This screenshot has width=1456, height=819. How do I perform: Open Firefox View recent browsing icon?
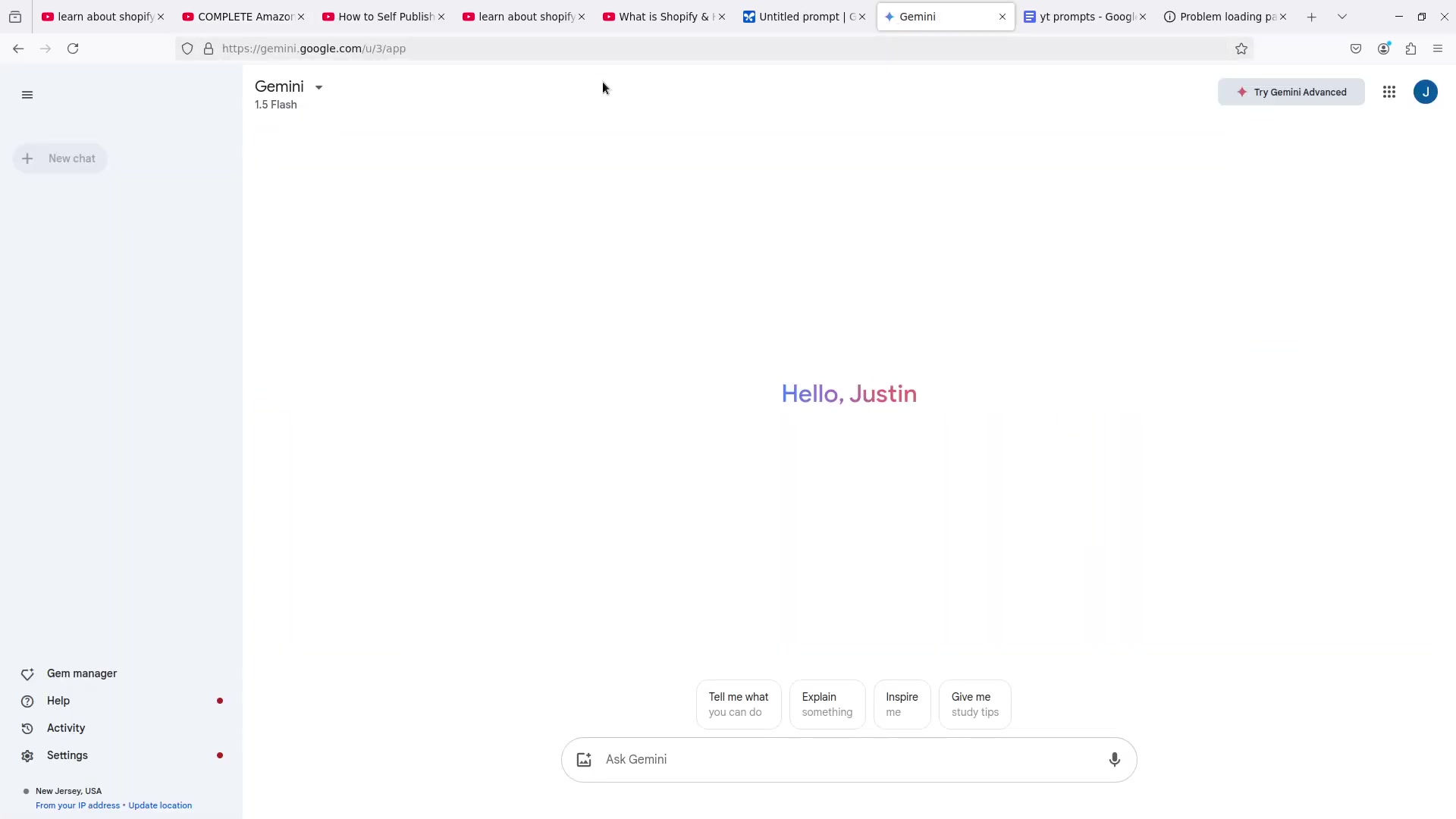point(15,17)
